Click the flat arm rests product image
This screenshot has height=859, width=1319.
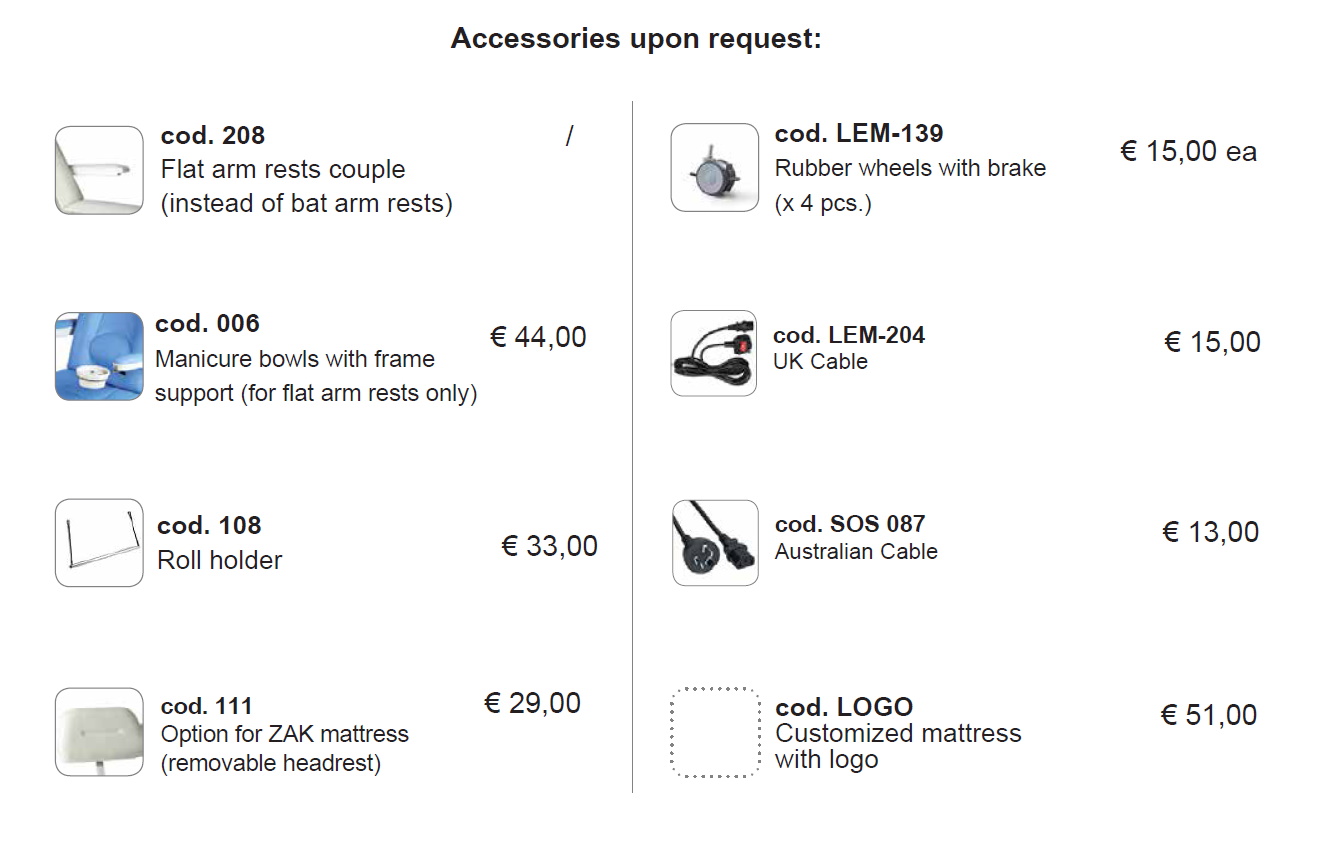click(99, 170)
